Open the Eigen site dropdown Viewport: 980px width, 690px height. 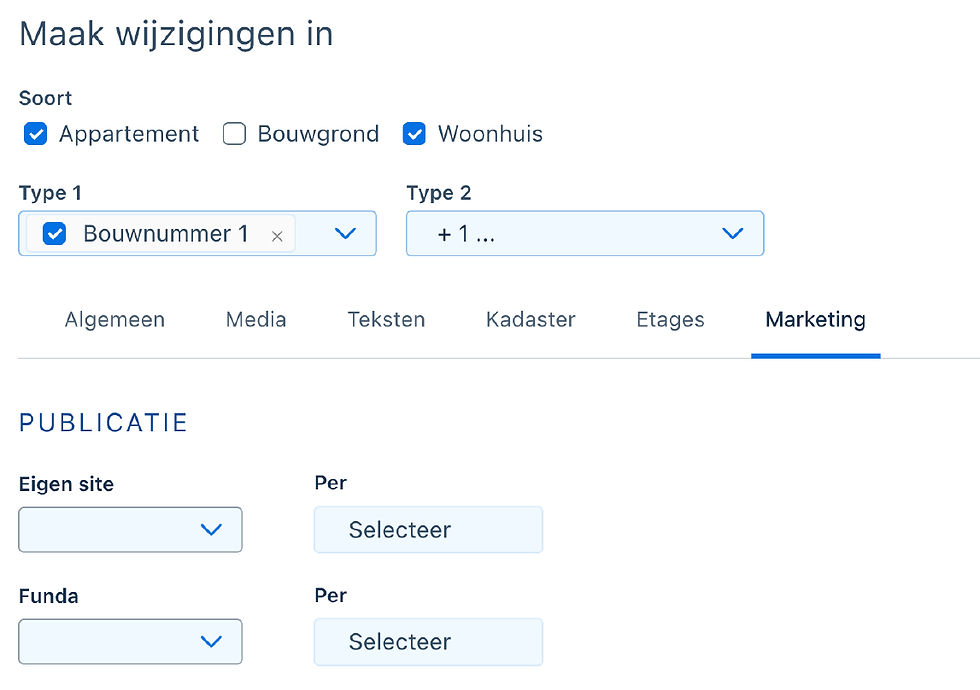[130, 530]
